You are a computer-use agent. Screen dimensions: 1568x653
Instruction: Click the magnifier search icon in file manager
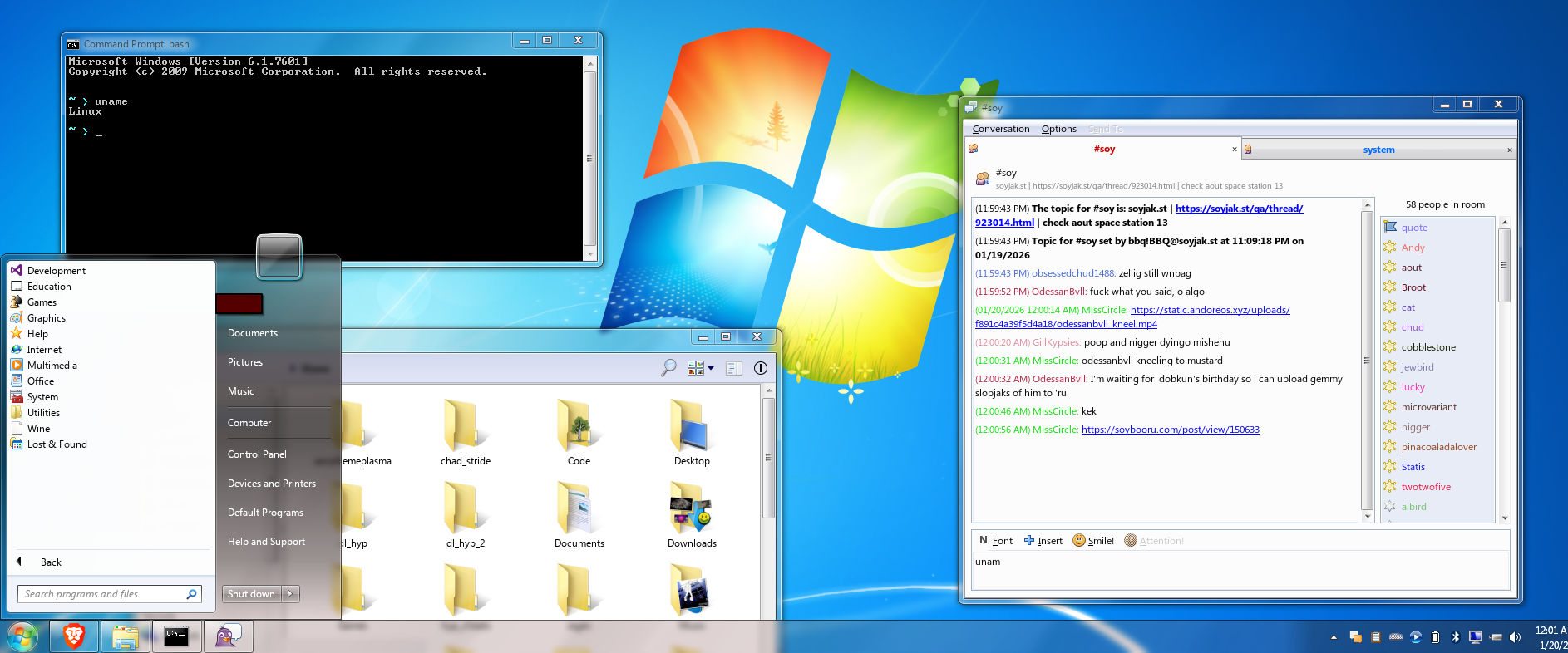[668, 368]
